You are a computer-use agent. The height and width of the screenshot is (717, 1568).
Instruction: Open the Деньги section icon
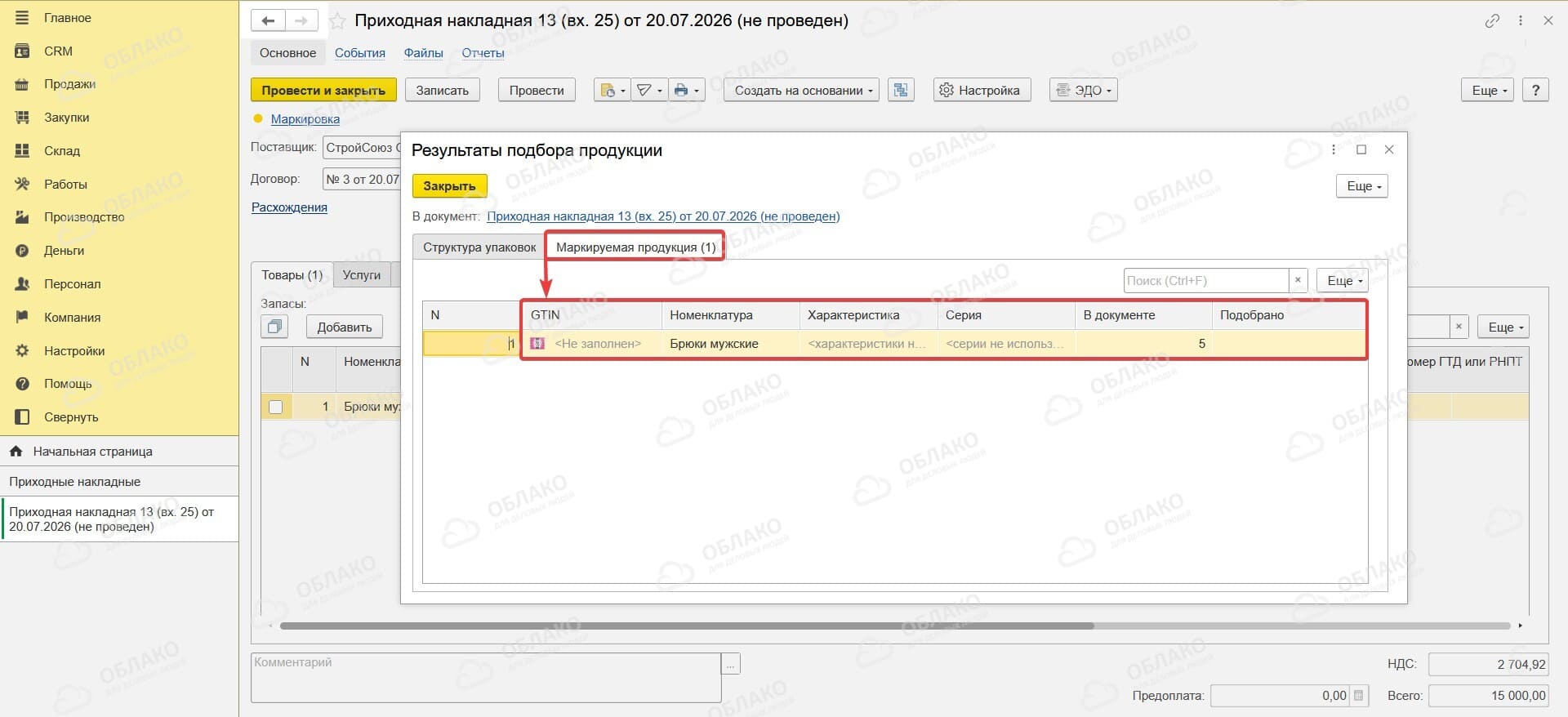(x=22, y=251)
